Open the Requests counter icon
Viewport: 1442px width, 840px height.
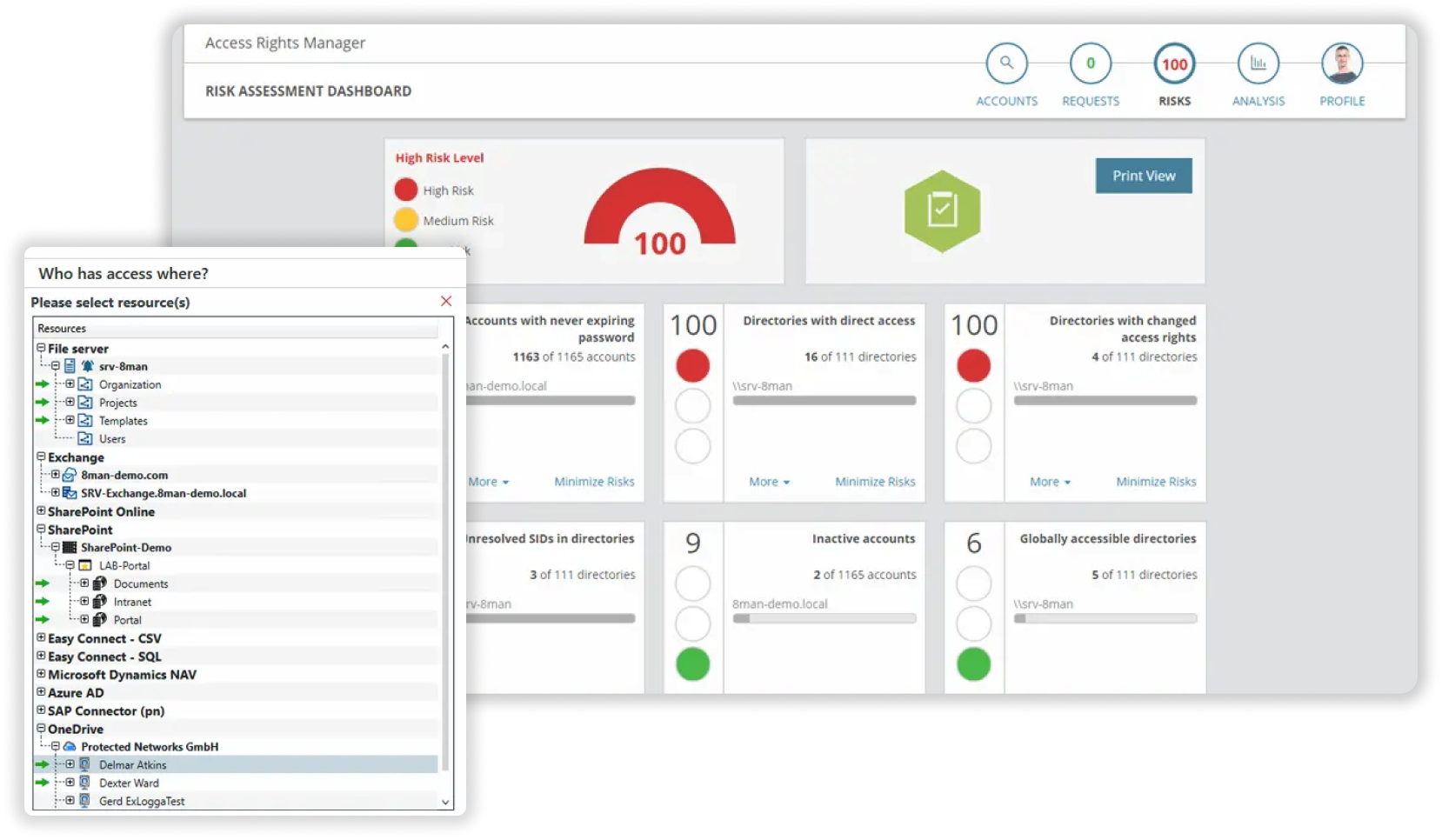(x=1091, y=63)
